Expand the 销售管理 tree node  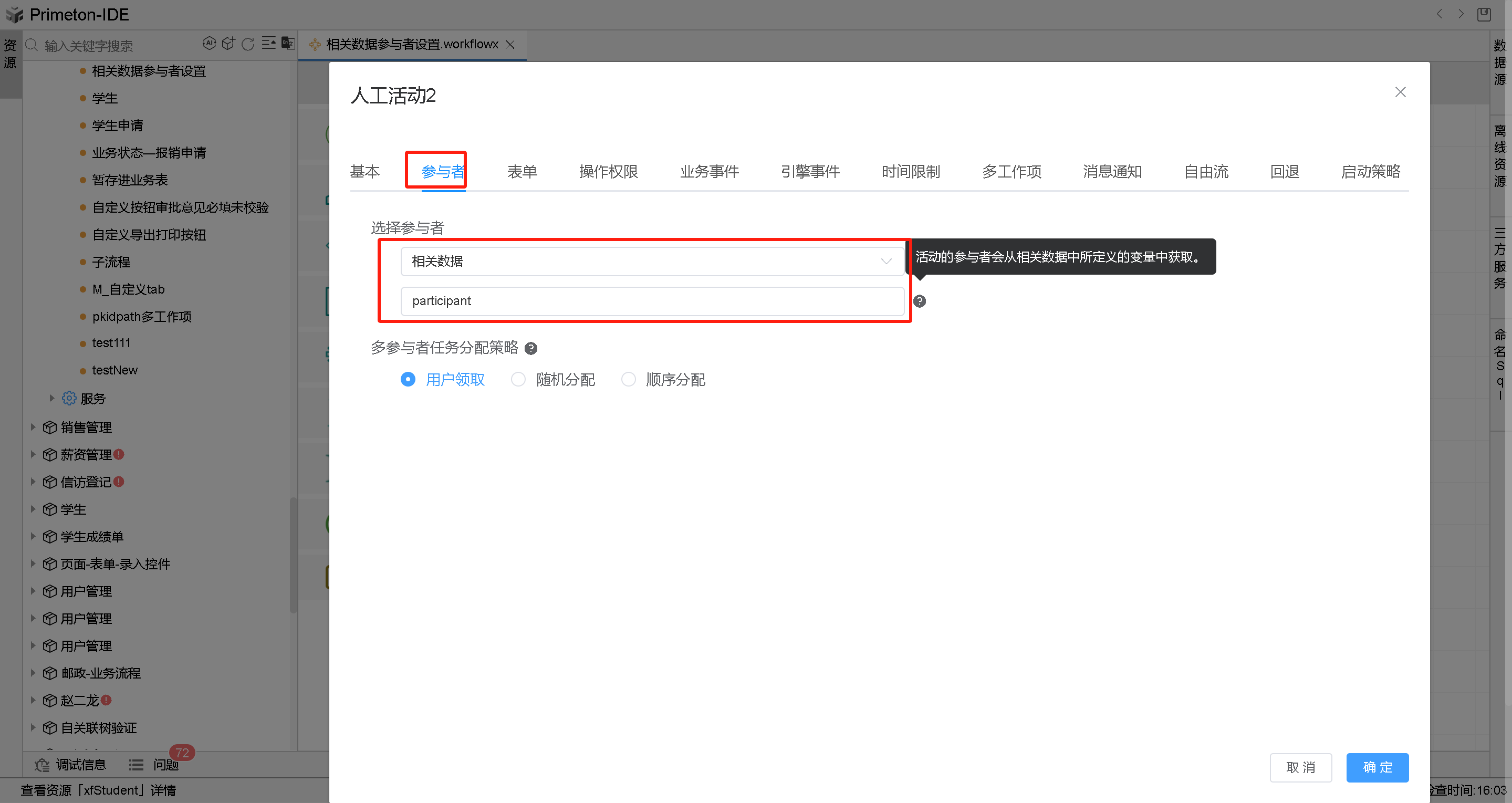tap(34, 427)
